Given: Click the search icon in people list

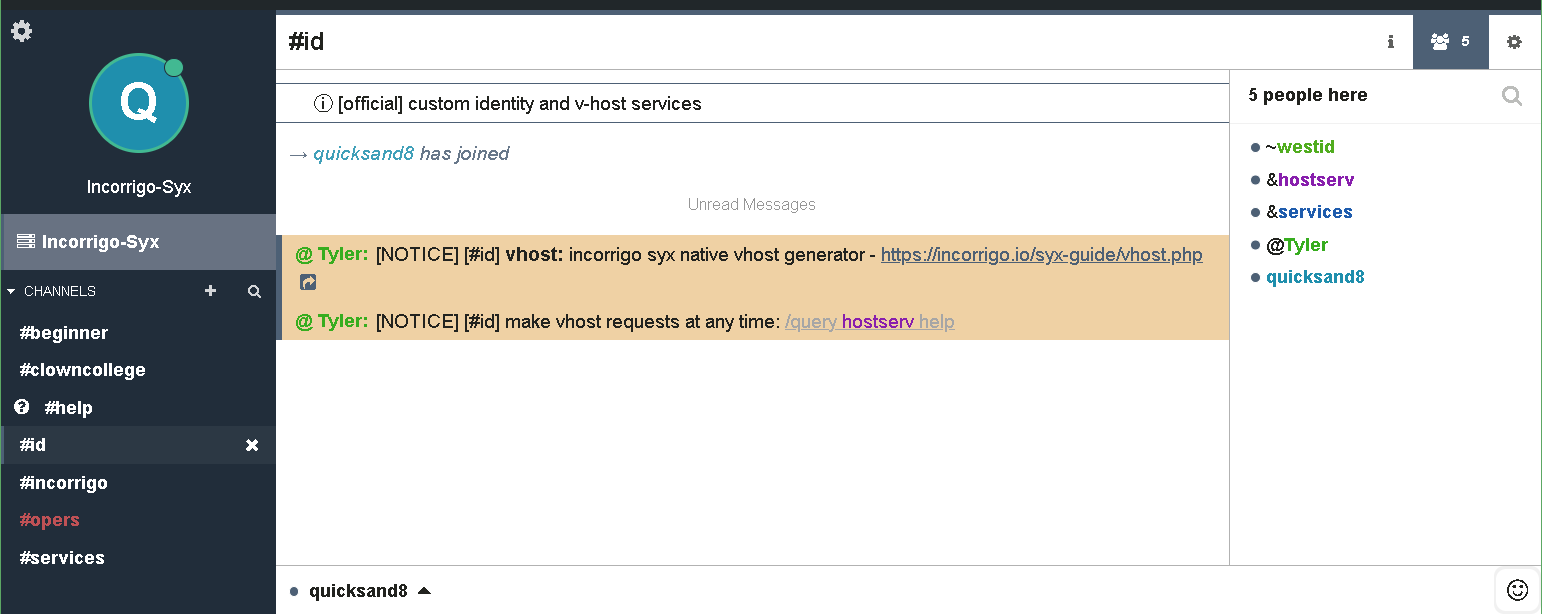Looking at the screenshot, I should click(1512, 96).
